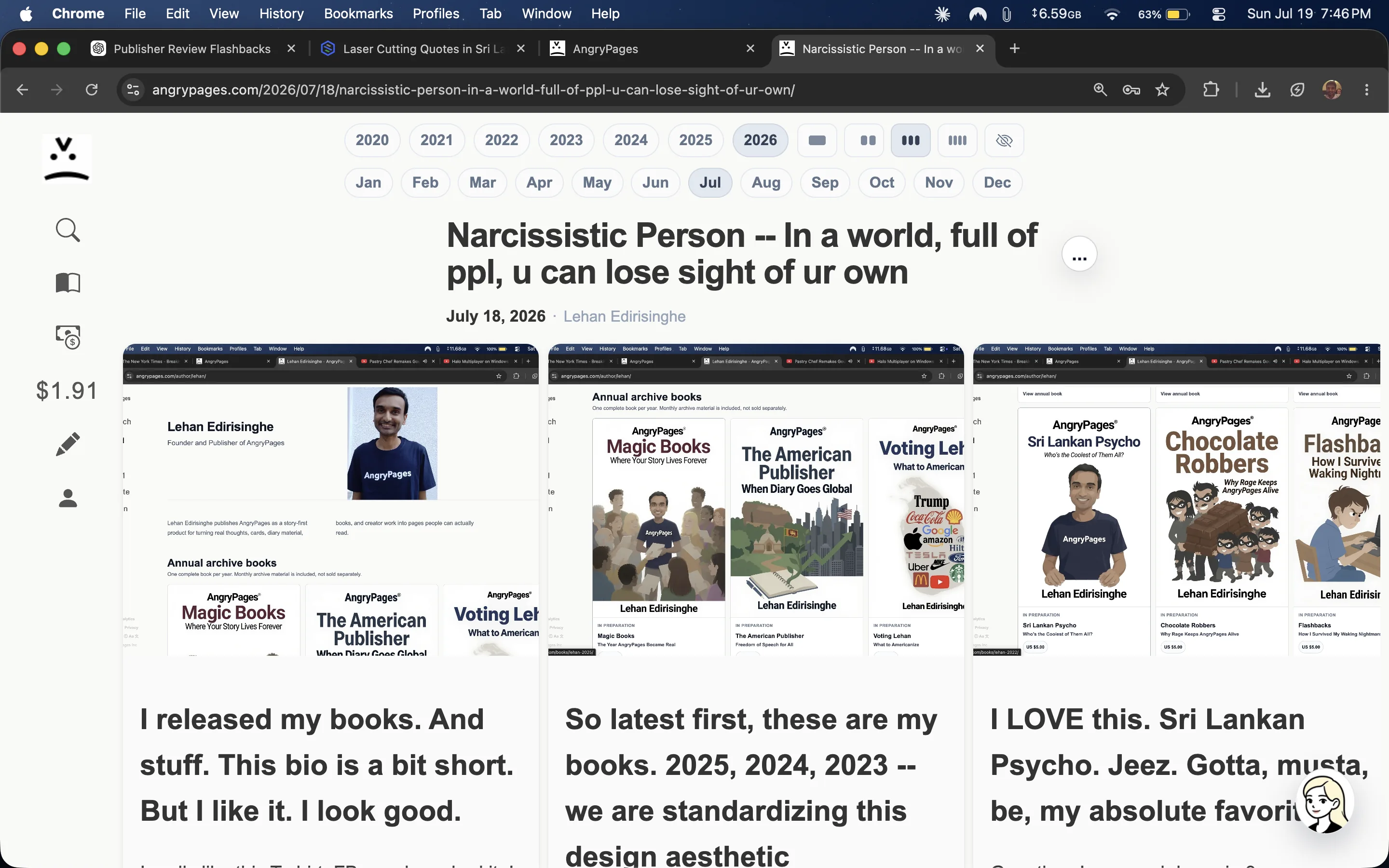
Task: Open the book library icon in the sidebar
Action: [68, 283]
